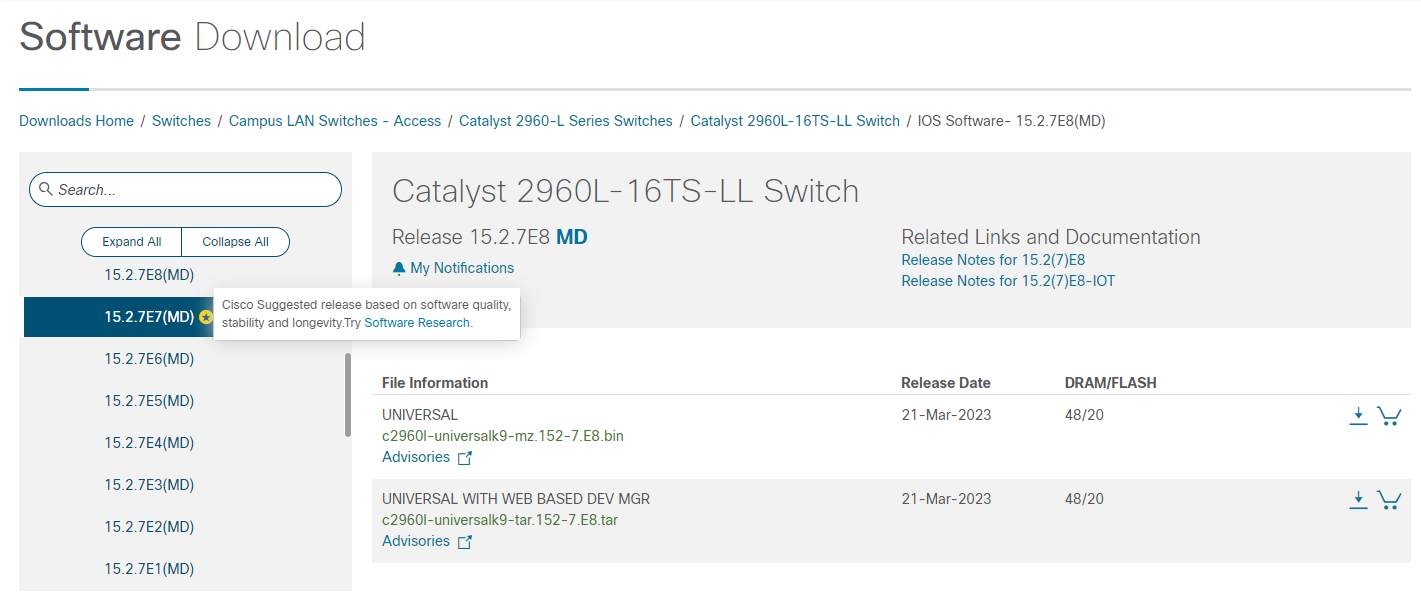Click the DRAM/FLASH column header

[x=1111, y=383]
